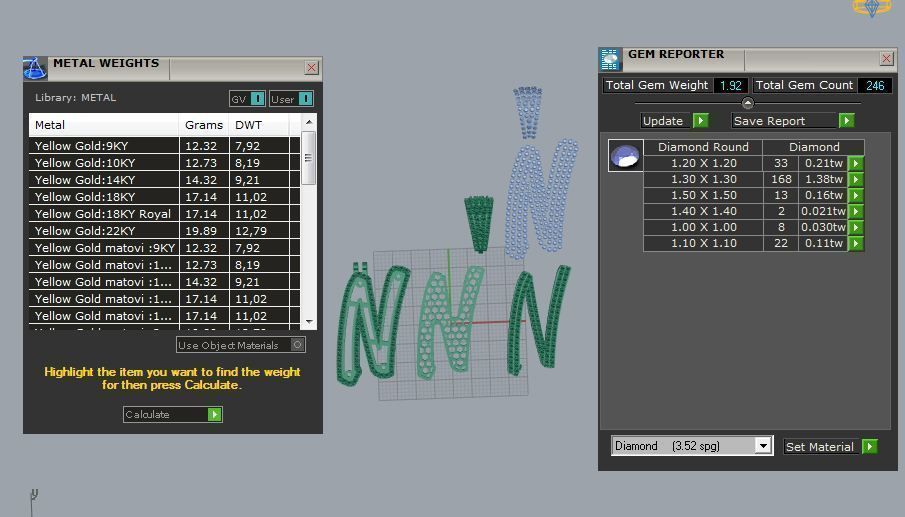Click the Metal Weights scale icon

[x=35, y=68]
